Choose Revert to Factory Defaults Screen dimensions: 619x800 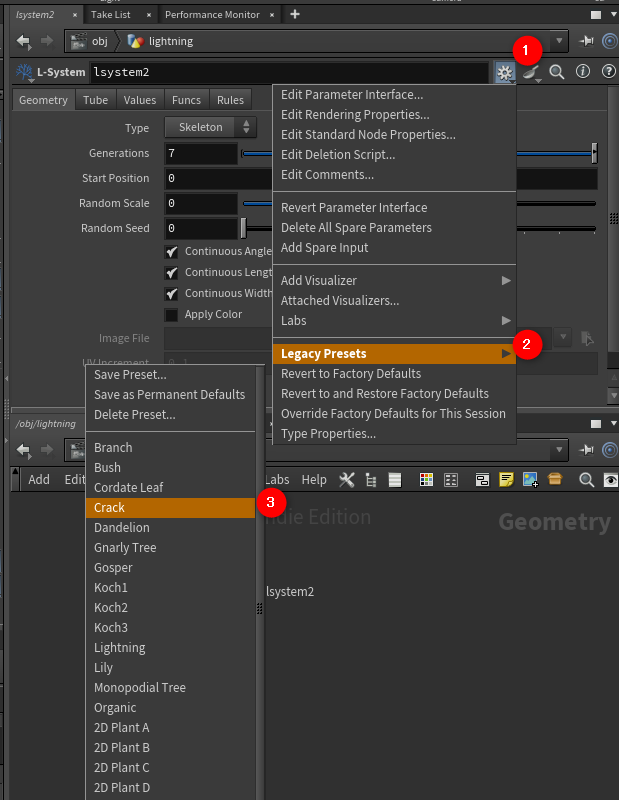coord(394,373)
